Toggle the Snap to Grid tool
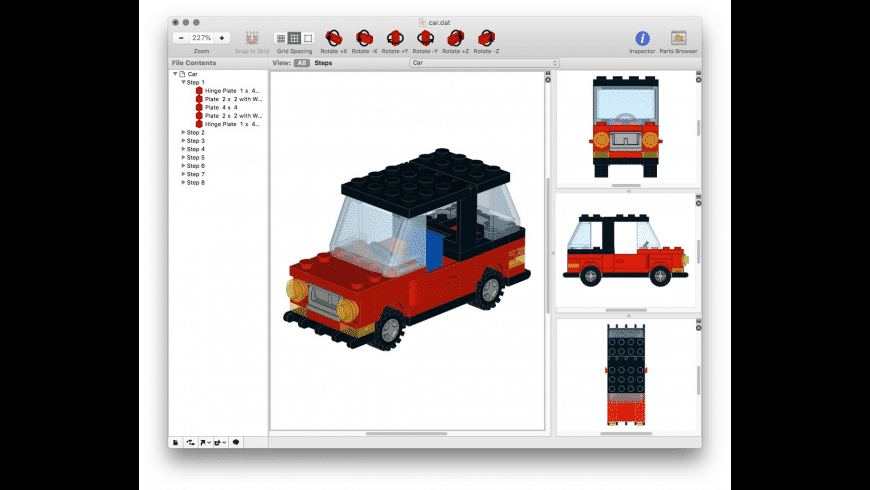Viewport: 870px width, 490px height. coord(252,38)
